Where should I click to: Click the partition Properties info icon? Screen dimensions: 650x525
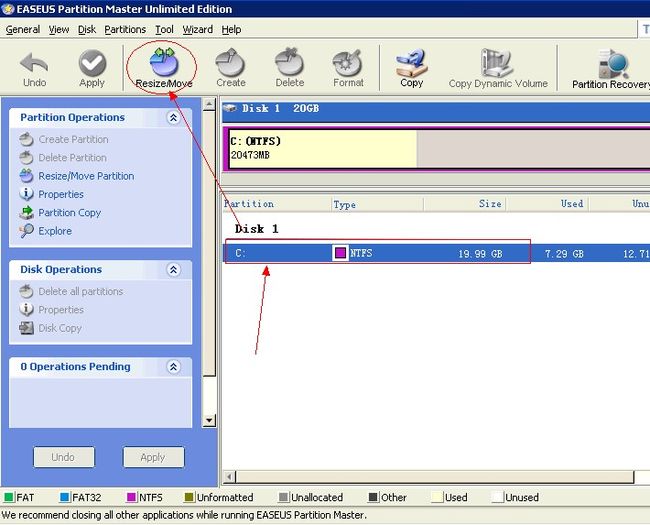(x=26, y=194)
